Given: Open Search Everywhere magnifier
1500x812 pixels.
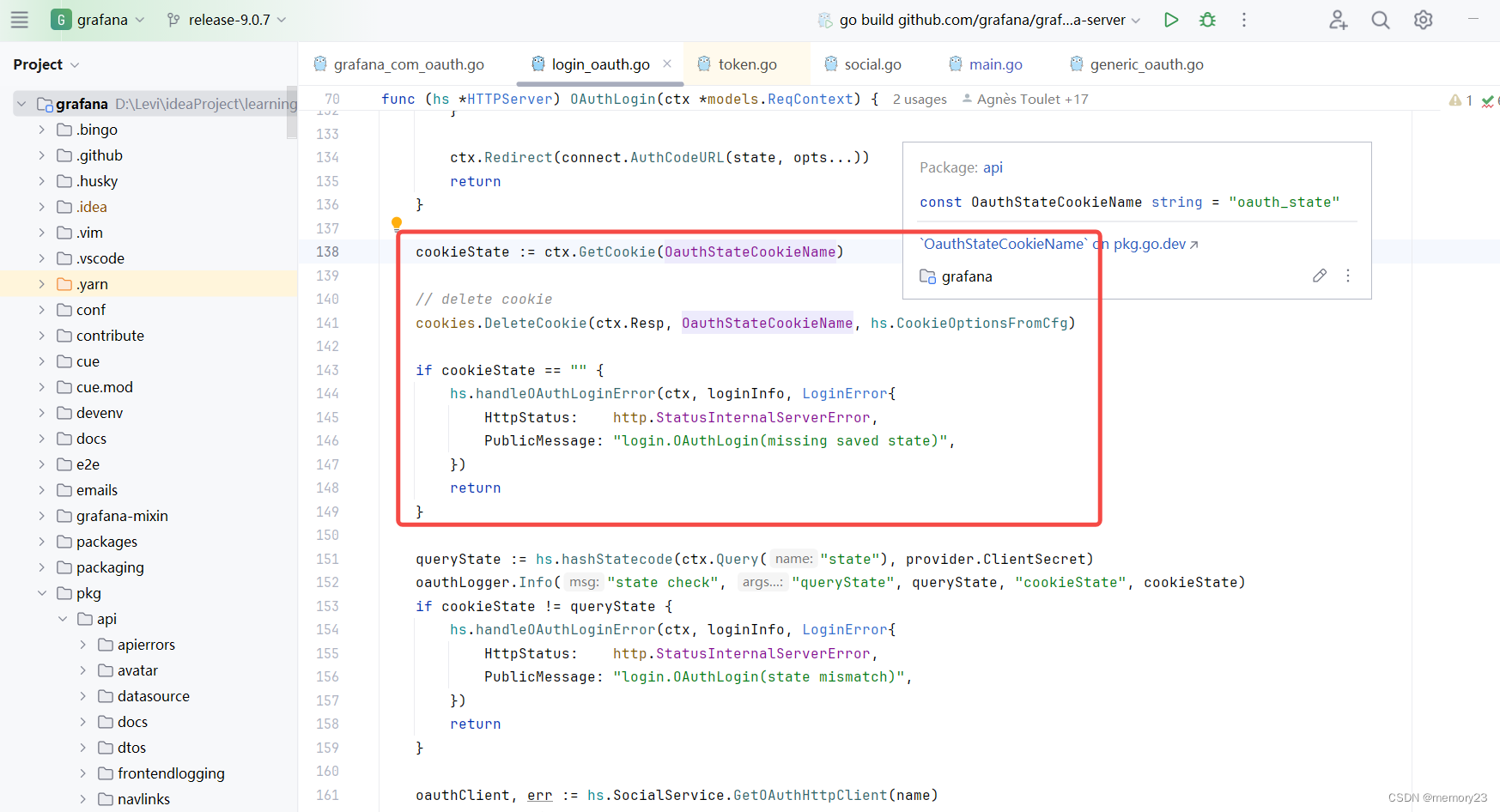Looking at the screenshot, I should point(1380,20).
